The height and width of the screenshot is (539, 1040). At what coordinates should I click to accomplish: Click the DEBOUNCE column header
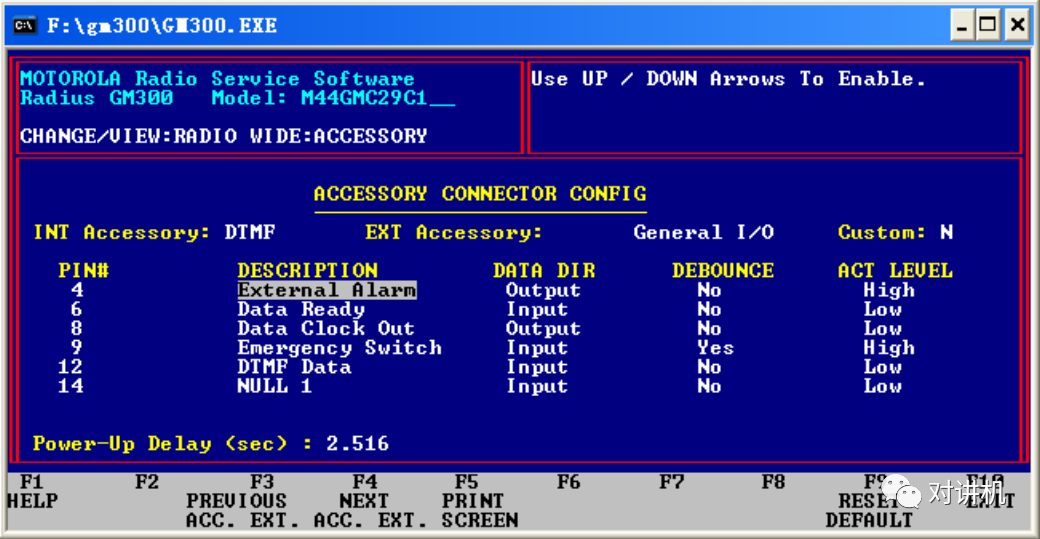tap(723, 271)
